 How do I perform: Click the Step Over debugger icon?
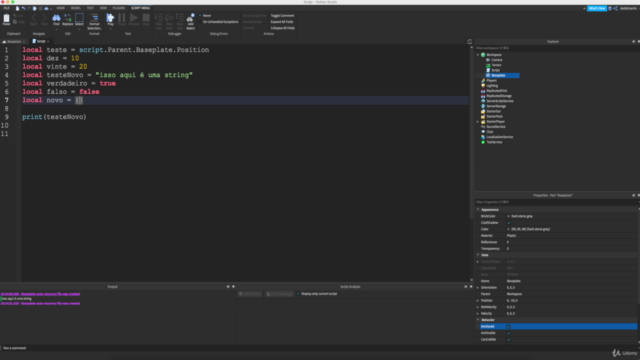(x=169, y=21)
